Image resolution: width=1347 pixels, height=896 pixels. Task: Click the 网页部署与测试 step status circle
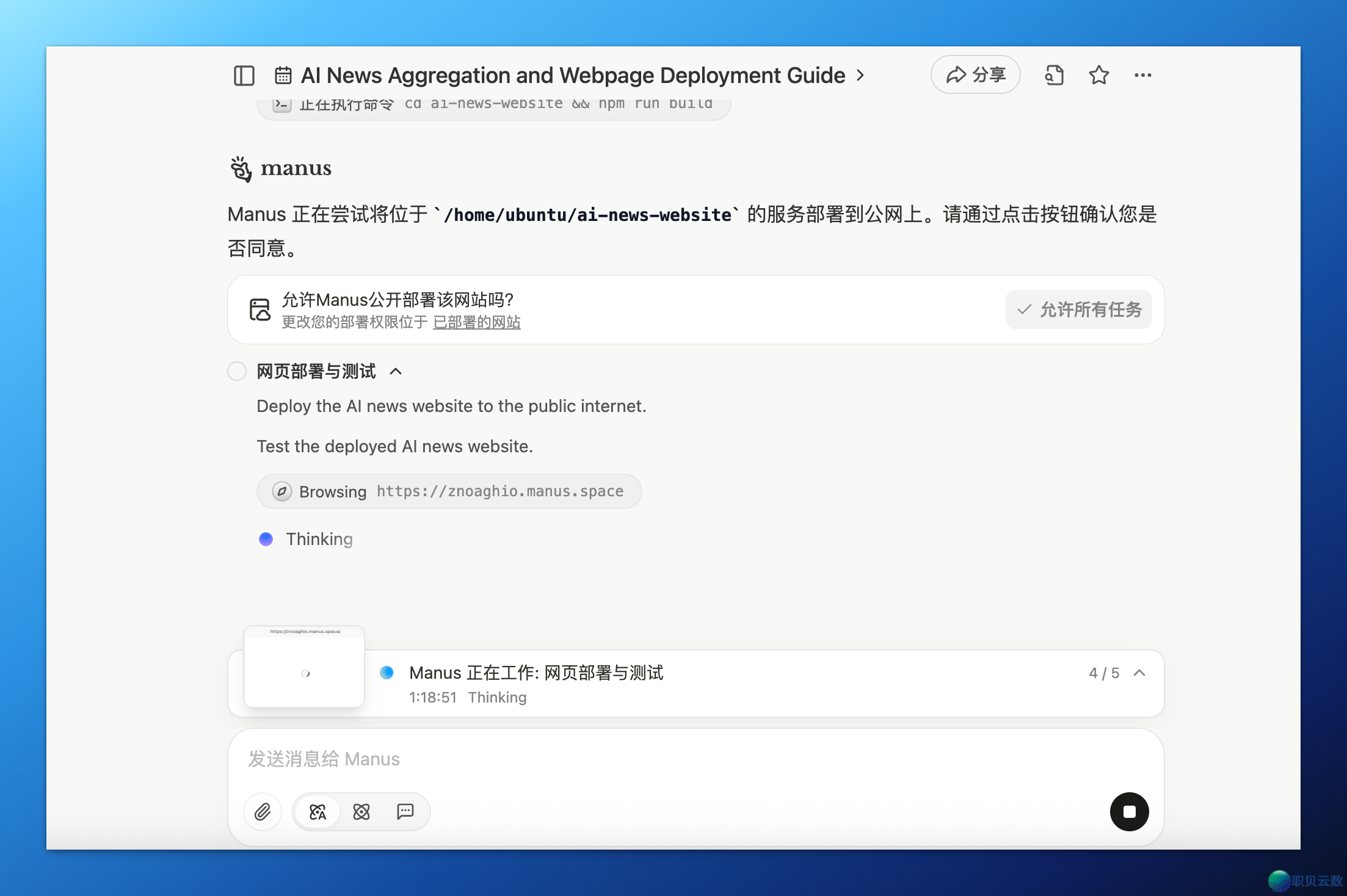point(237,371)
